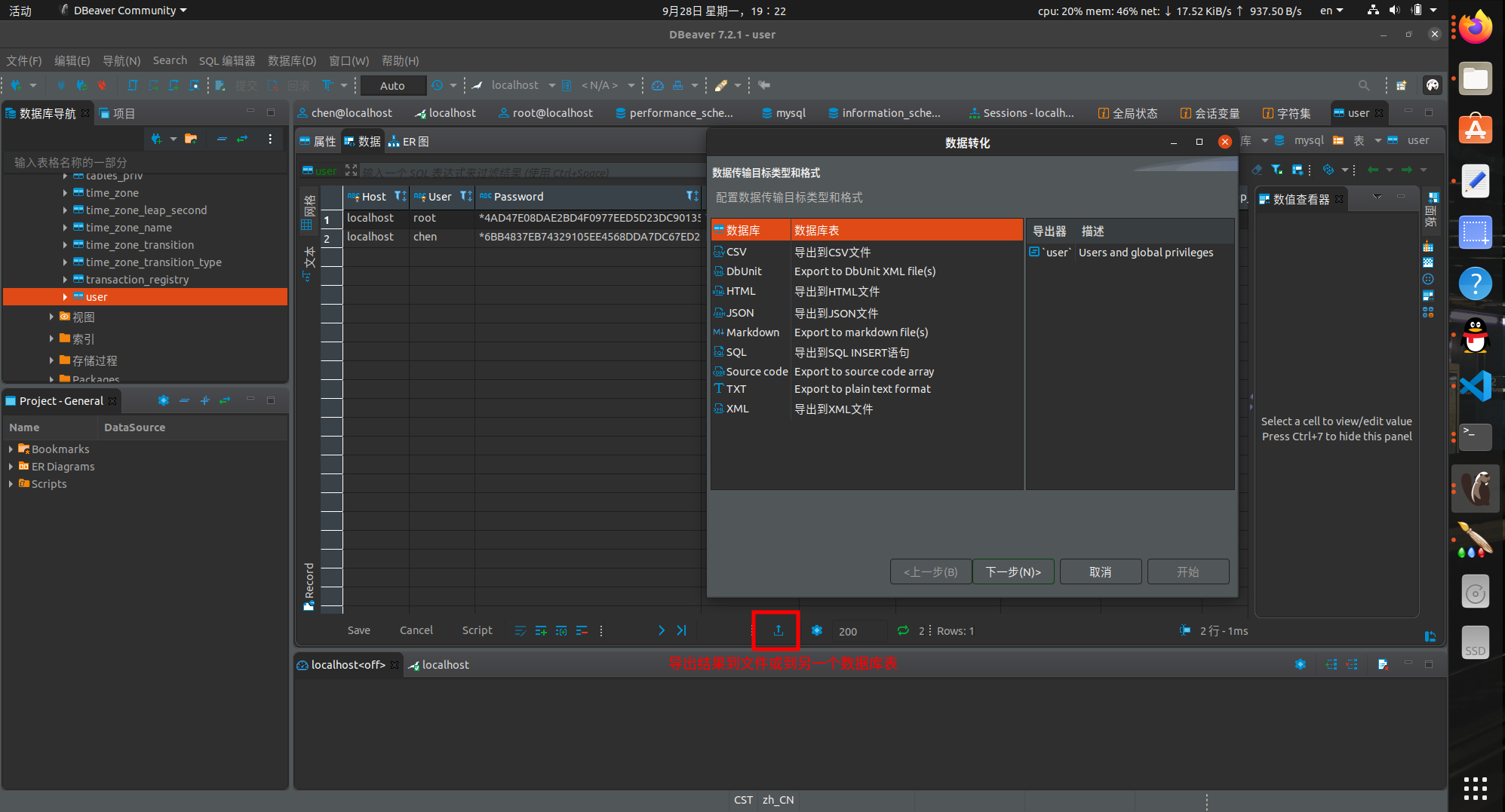Expand the time_zone_name table node

(65, 228)
